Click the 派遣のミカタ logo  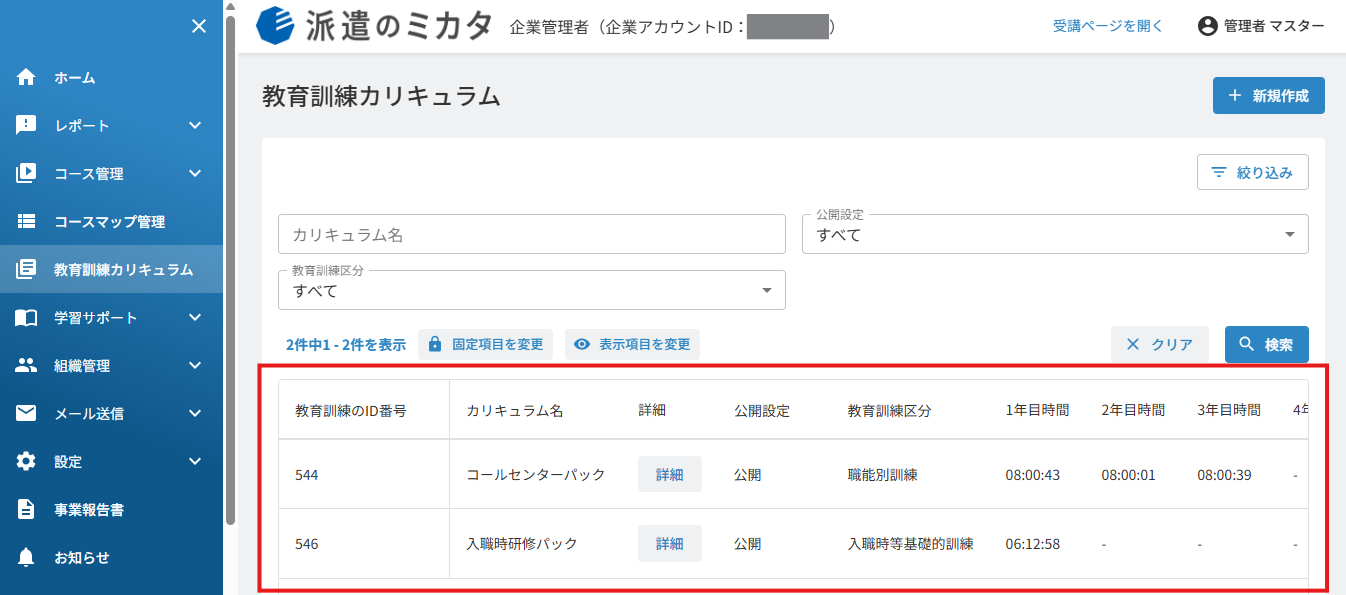(374, 26)
